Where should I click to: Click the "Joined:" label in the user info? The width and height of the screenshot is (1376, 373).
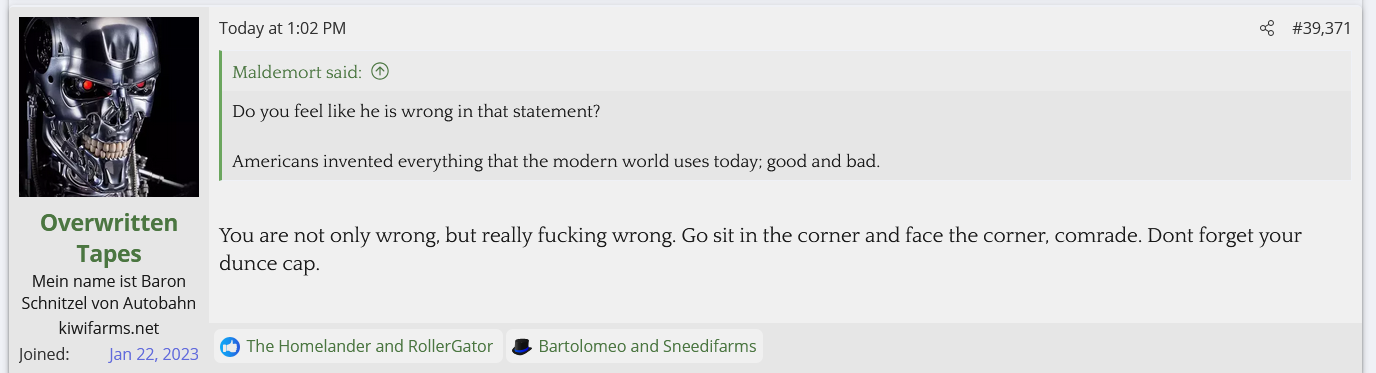coord(44,353)
